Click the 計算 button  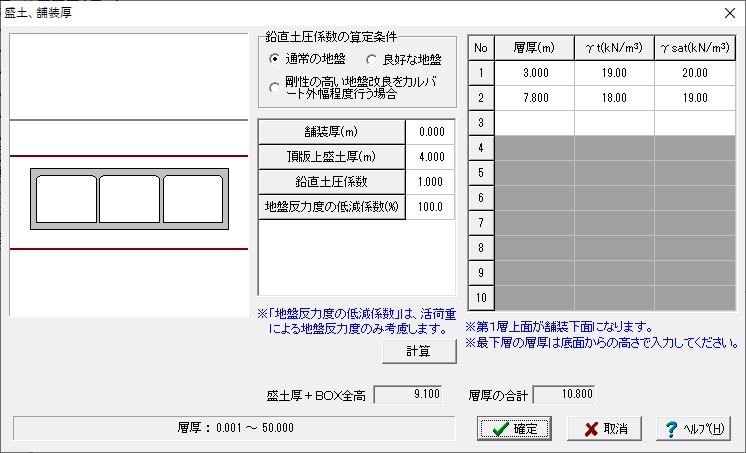419,351
